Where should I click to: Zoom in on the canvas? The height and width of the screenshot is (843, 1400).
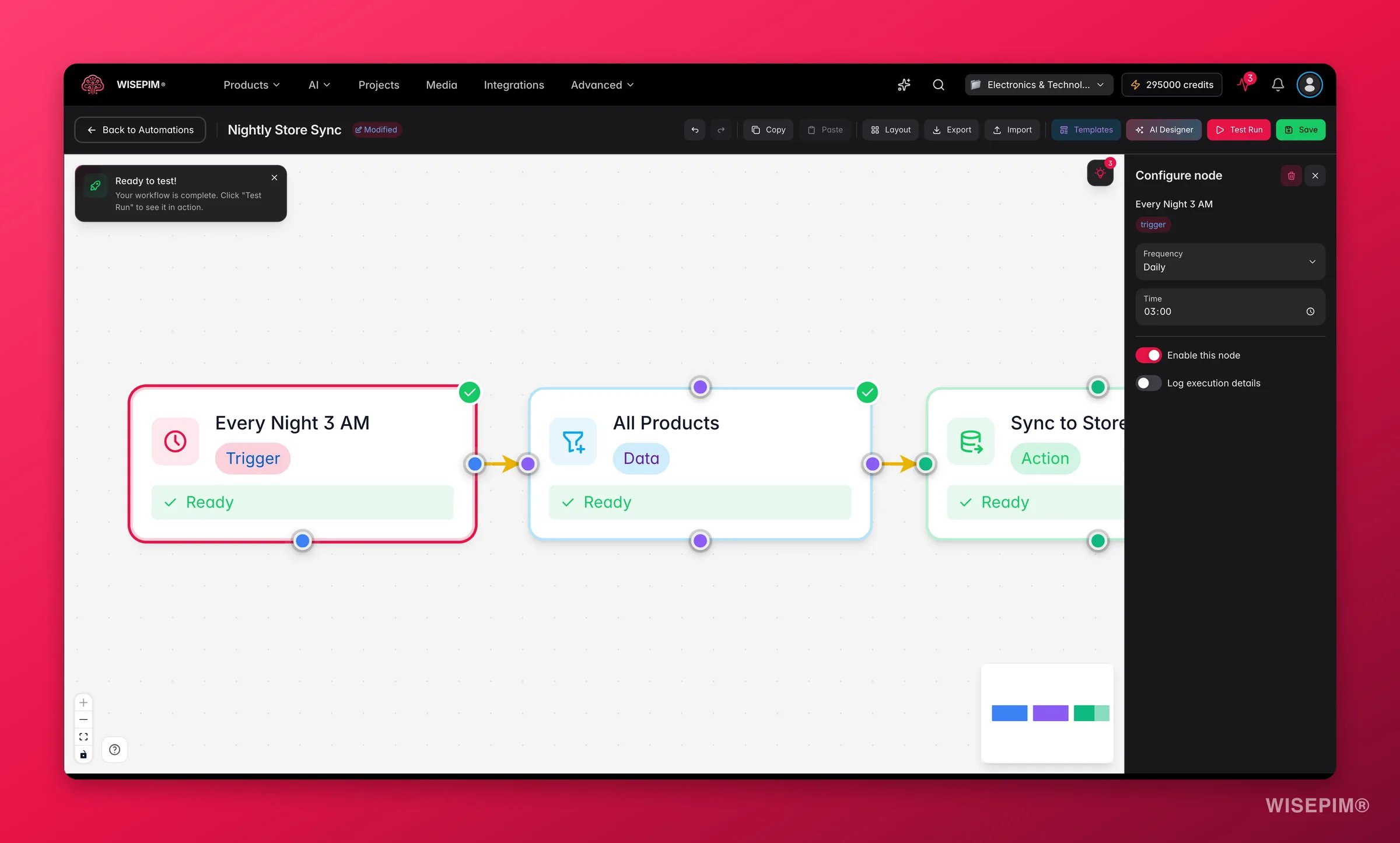(83, 702)
